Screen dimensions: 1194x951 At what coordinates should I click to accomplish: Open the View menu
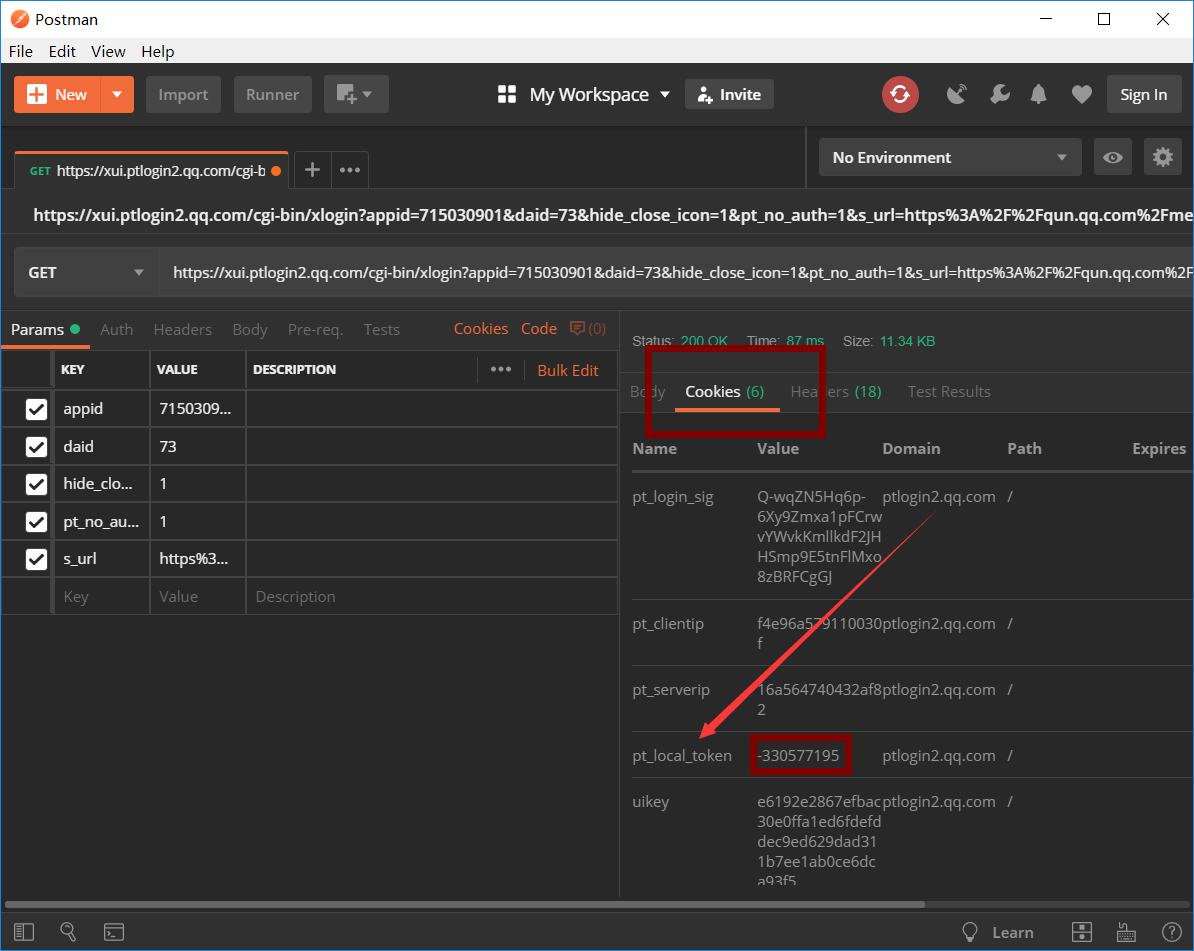tap(108, 51)
